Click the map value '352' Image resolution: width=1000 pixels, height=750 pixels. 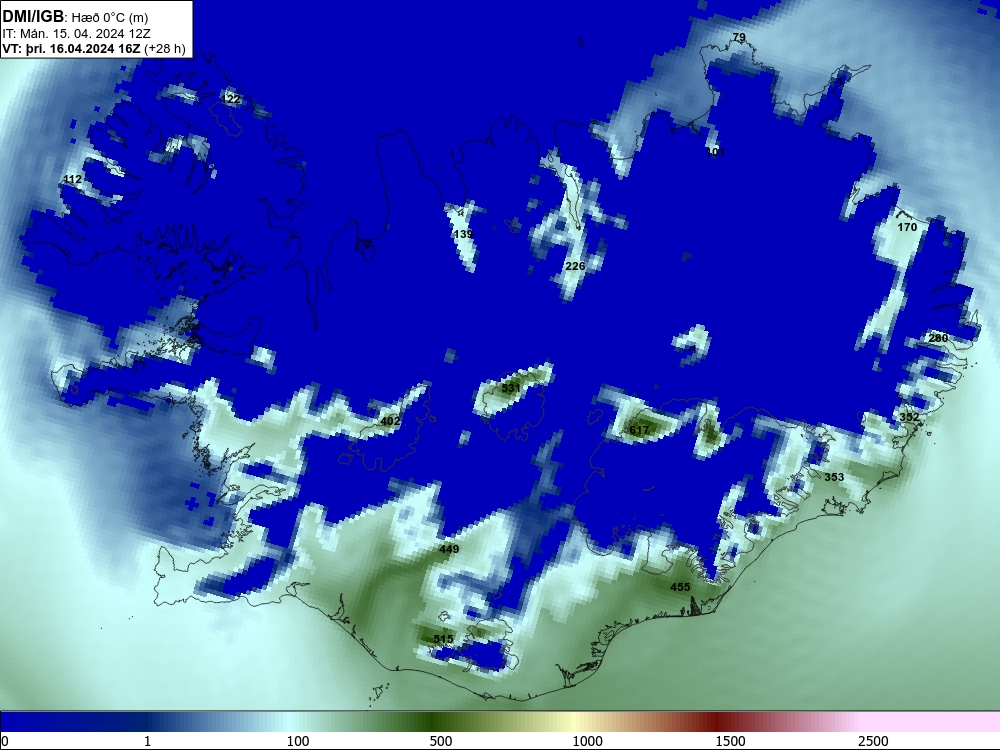click(x=909, y=417)
